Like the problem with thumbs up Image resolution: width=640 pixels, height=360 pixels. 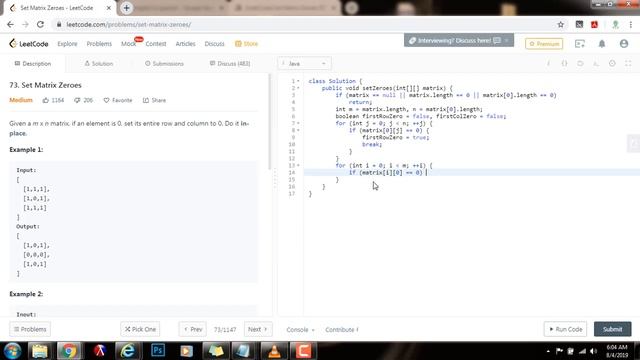coord(46,100)
